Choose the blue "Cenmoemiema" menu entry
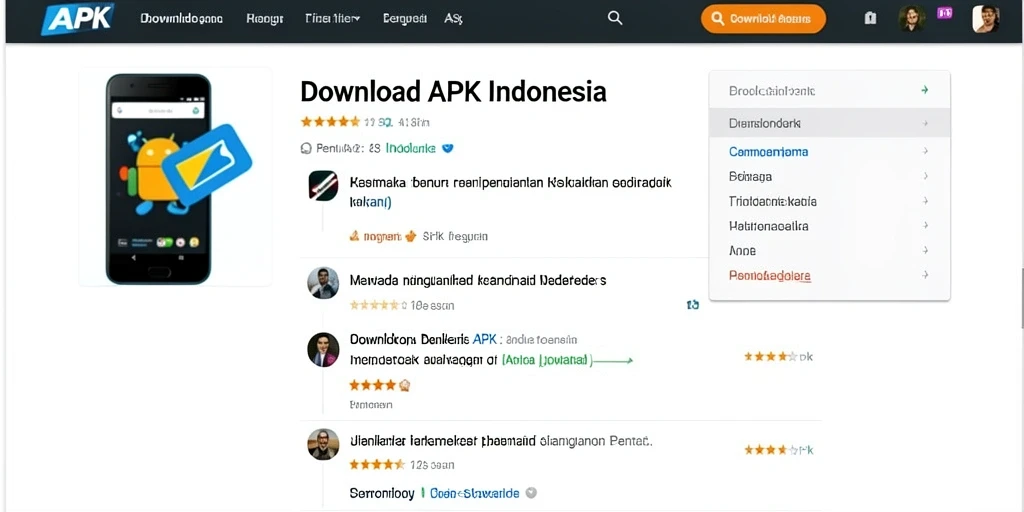The image size is (1024, 512). pos(768,152)
